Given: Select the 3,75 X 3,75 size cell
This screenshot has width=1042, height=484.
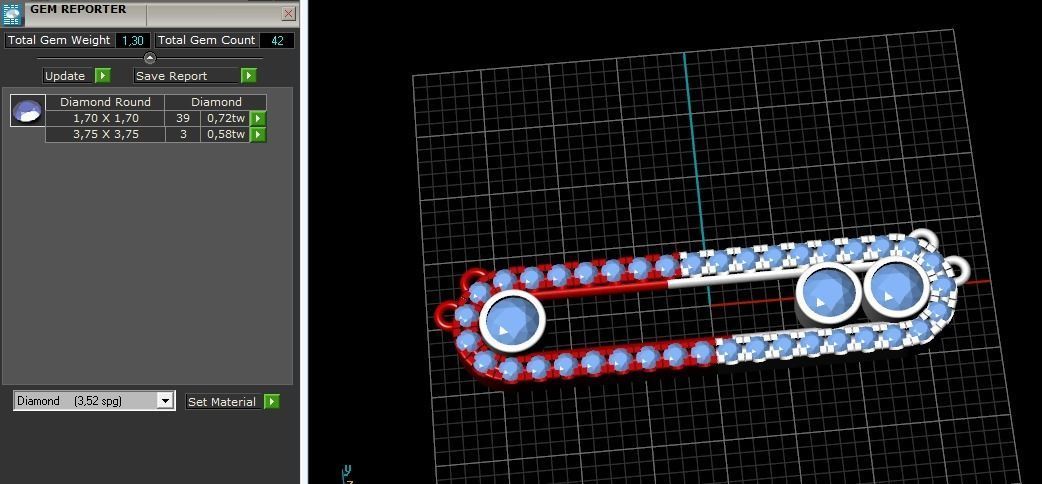Looking at the screenshot, I should coord(105,134).
